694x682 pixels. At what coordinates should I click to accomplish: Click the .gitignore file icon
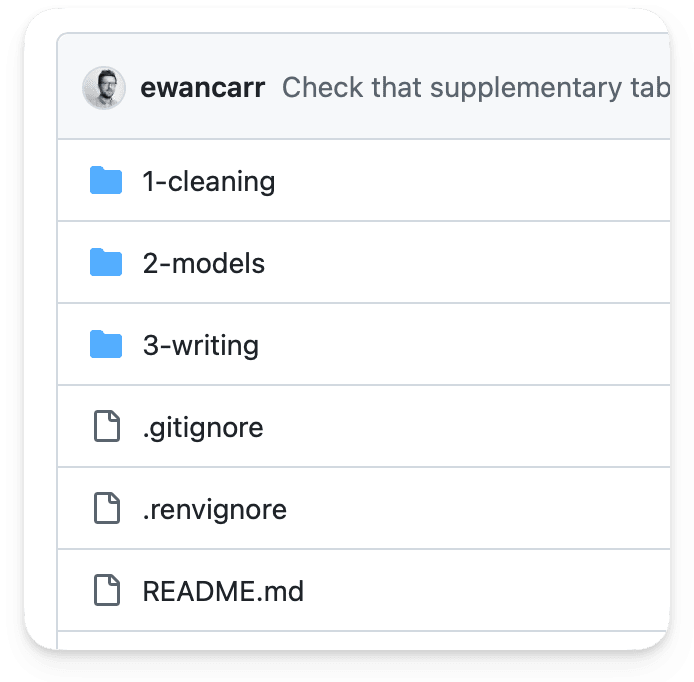click(x=106, y=427)
